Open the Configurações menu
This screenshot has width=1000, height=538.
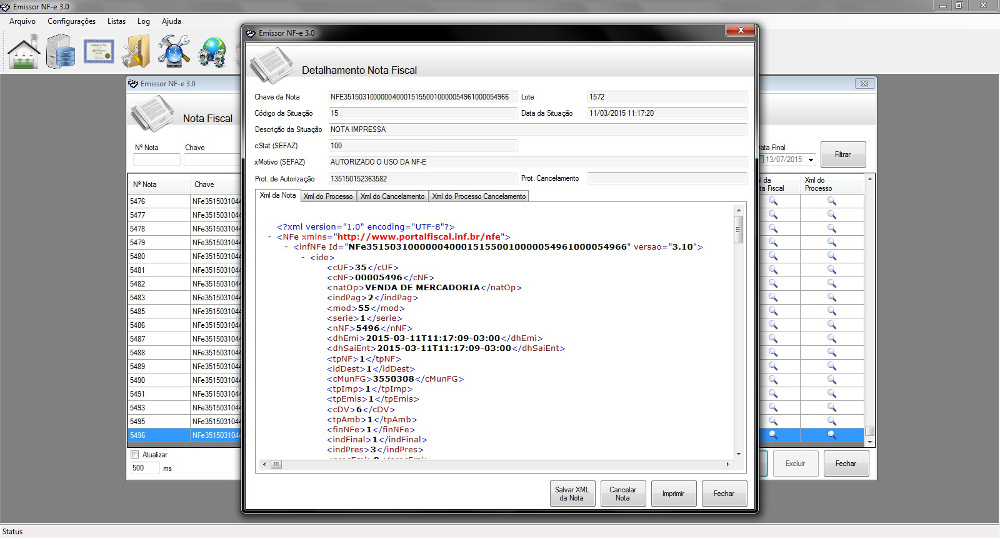(x=71, y=20)
